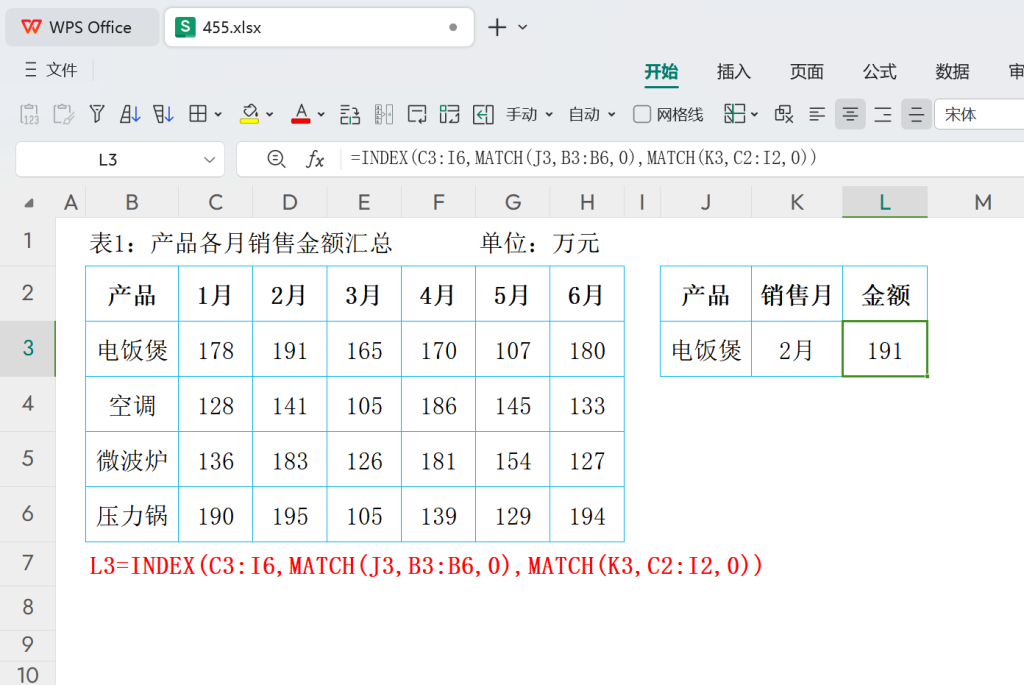Click the cell containing 微波炉
Image resolution: width=1024 pixels, height=685 pixels.
[132, 460]
